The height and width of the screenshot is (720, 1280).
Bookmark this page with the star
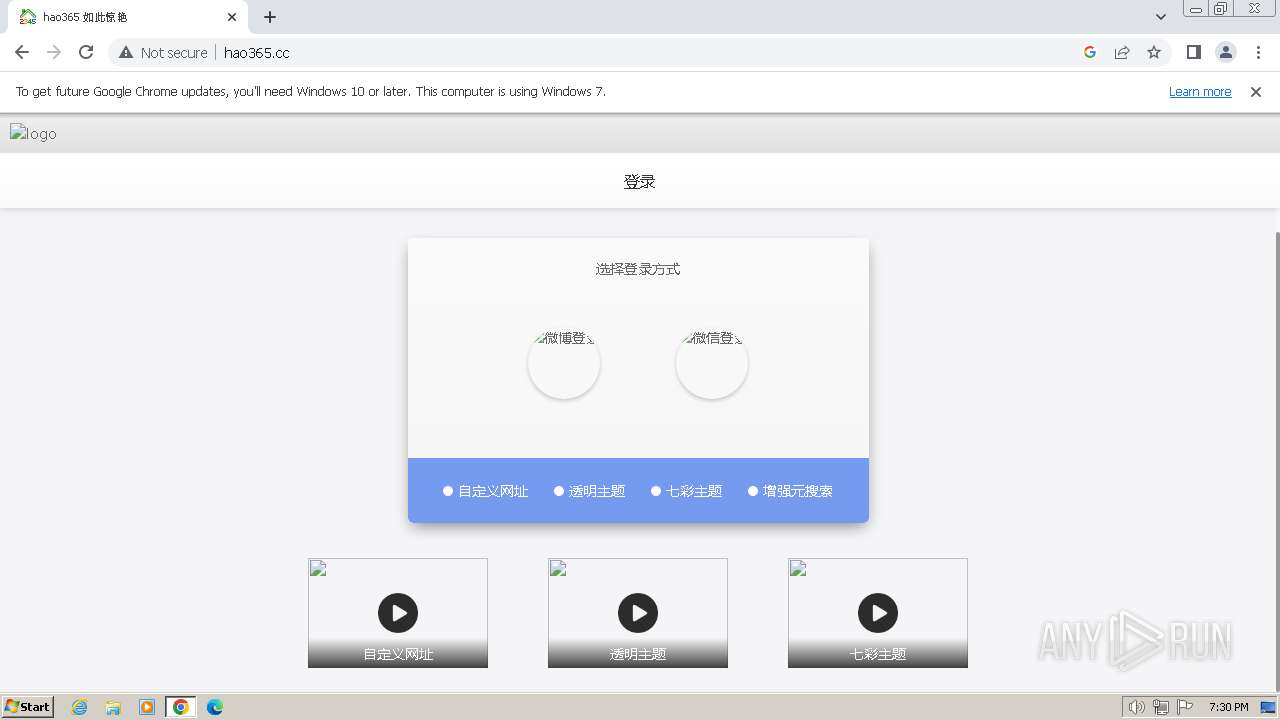pyautogui.click(x=1154, y=52)
